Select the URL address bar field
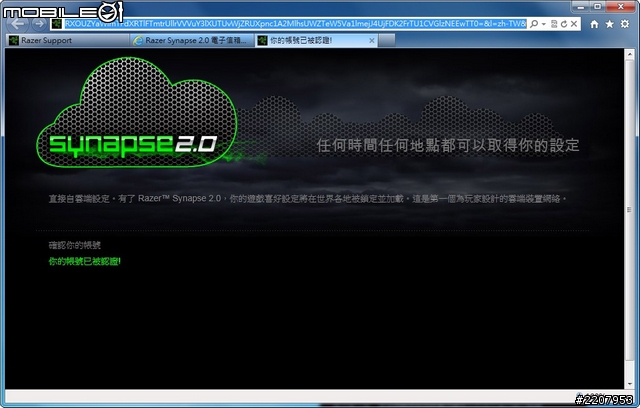 click(295, 24)
